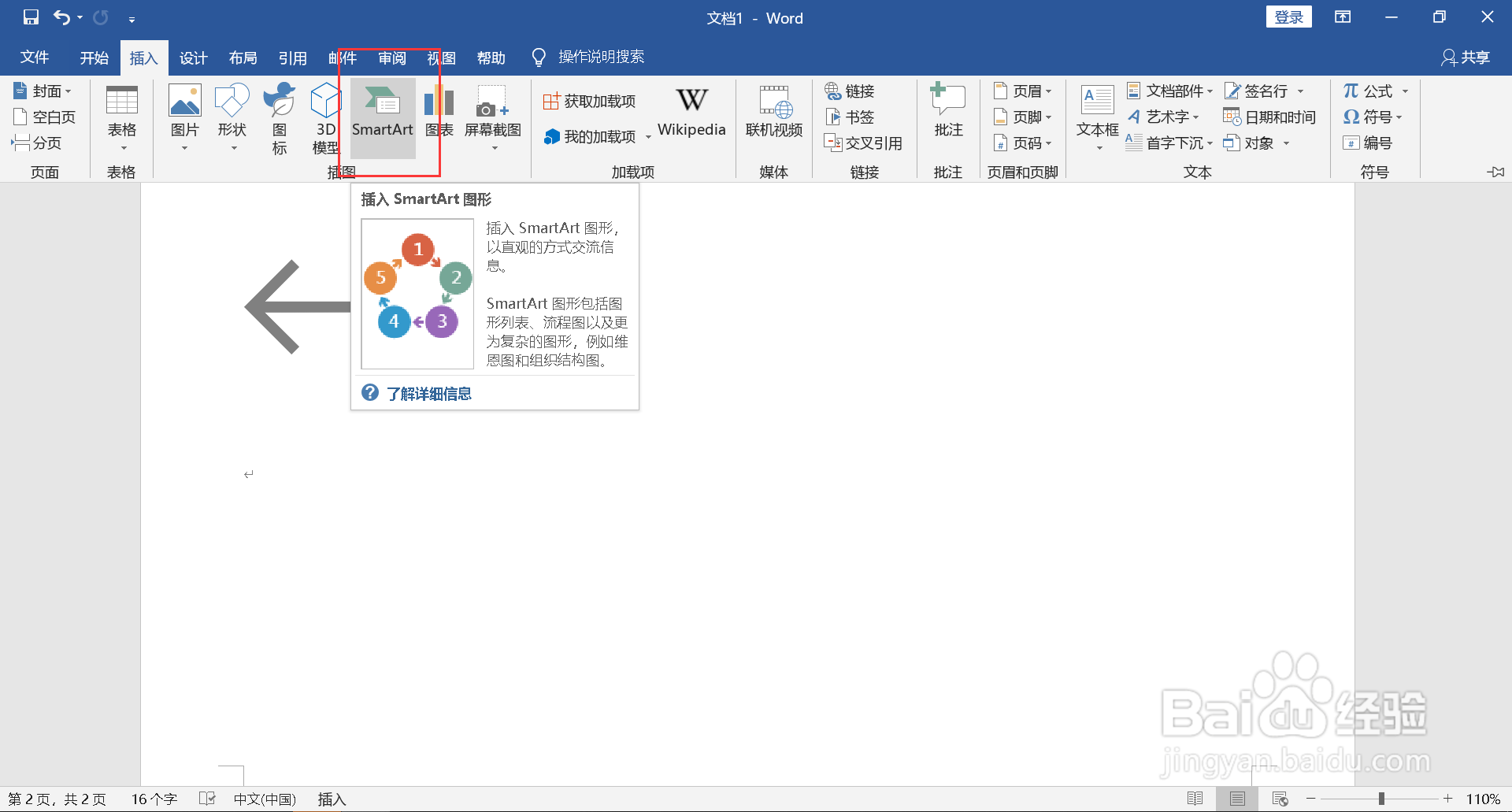Viewport: 1512px width, 812px height.
Task: Switch to Help (帮助) tab
Action: click(491, 57)
